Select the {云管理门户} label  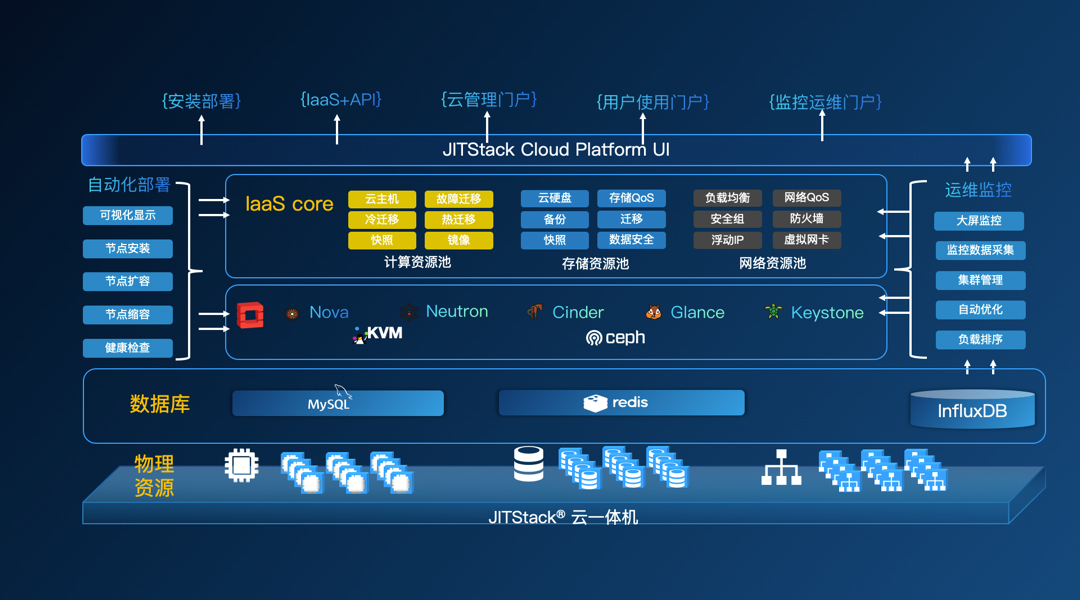pos(489,100)
